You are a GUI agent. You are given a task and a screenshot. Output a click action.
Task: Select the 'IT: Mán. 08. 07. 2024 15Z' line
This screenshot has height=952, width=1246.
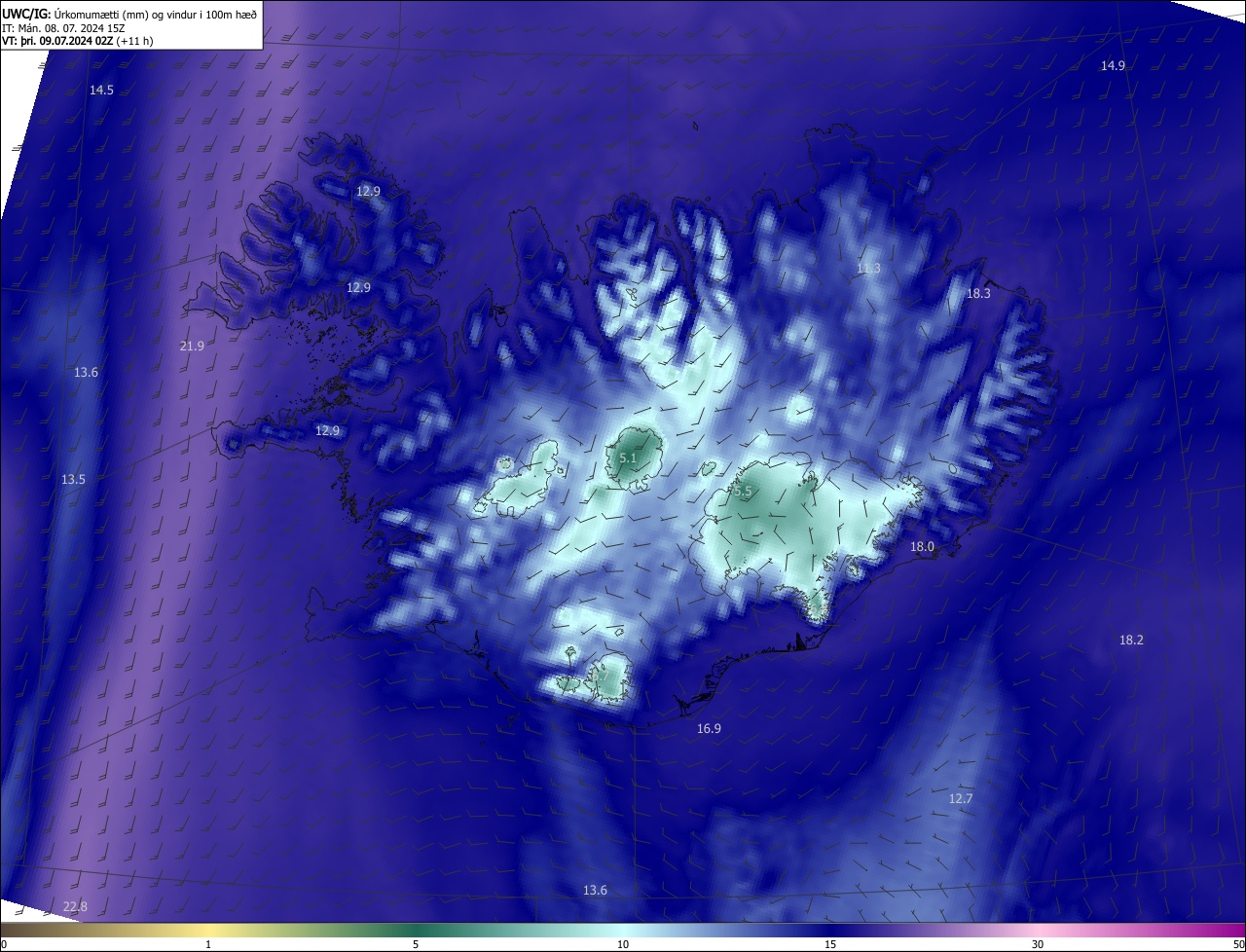click(62, 27)
